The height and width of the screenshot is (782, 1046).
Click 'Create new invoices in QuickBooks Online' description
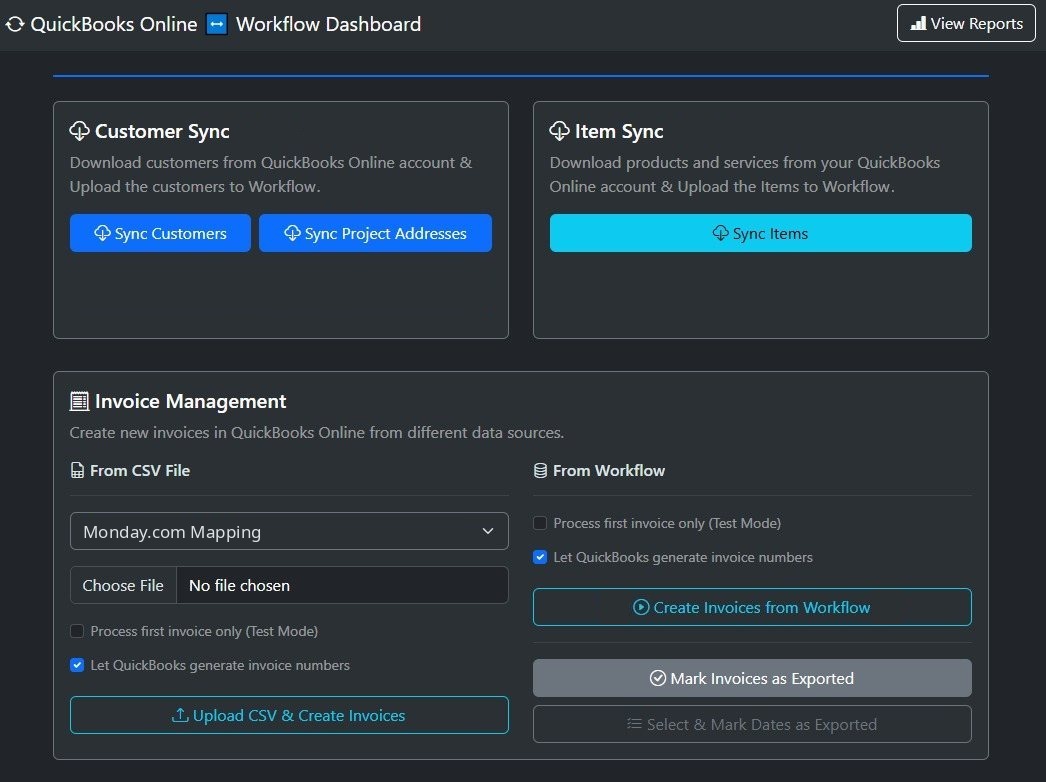pos(317,432)
